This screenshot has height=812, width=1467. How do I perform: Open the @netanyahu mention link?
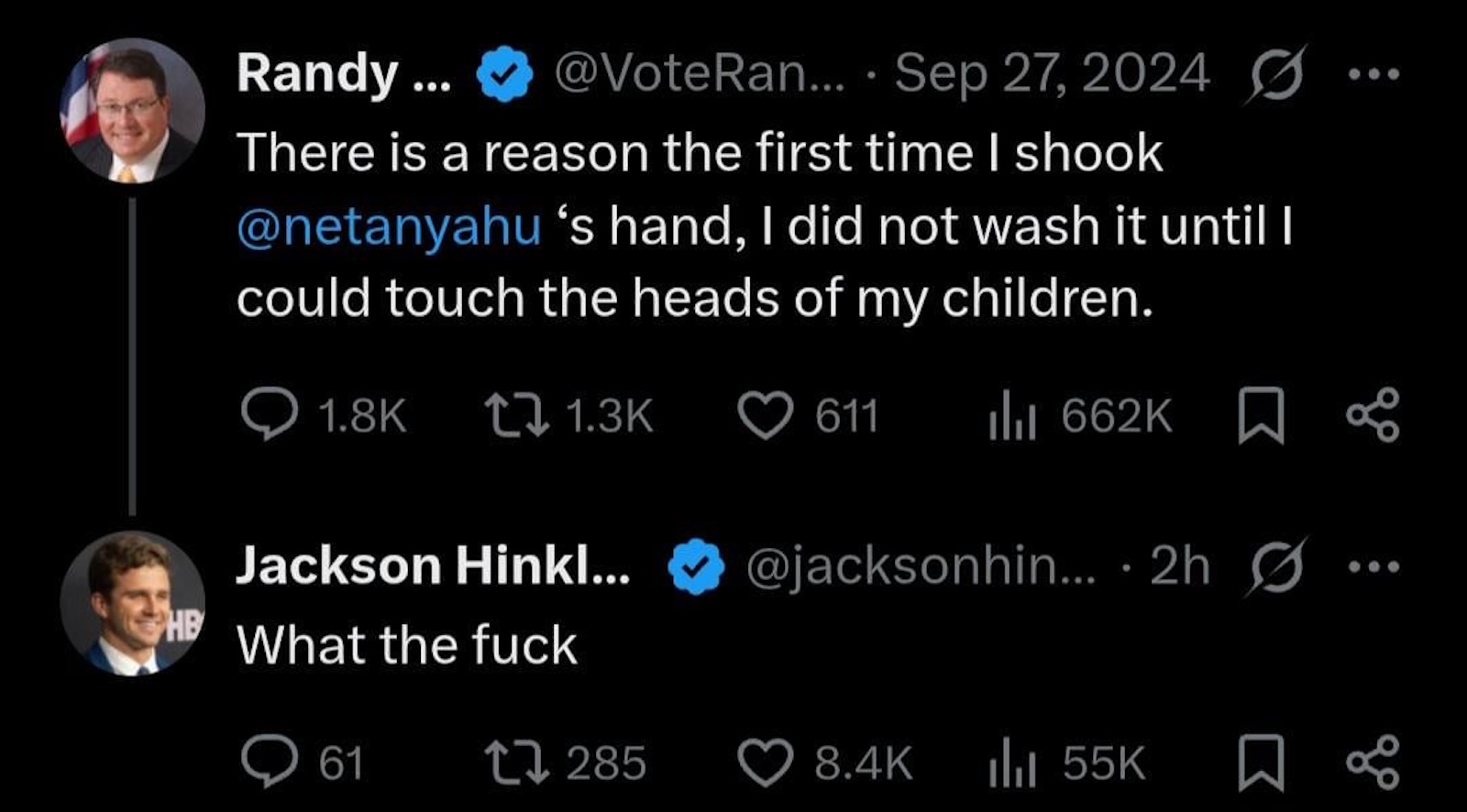click(389, 226)
